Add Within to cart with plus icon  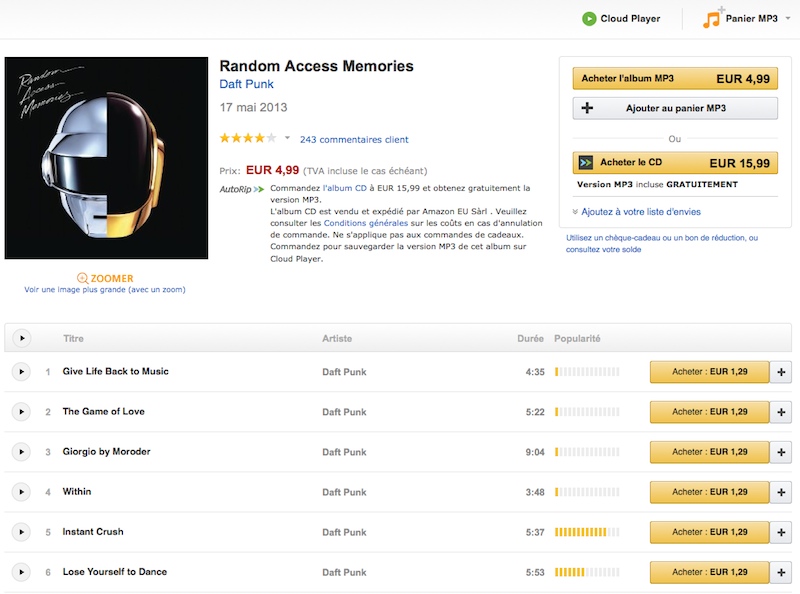click(781, 492)
